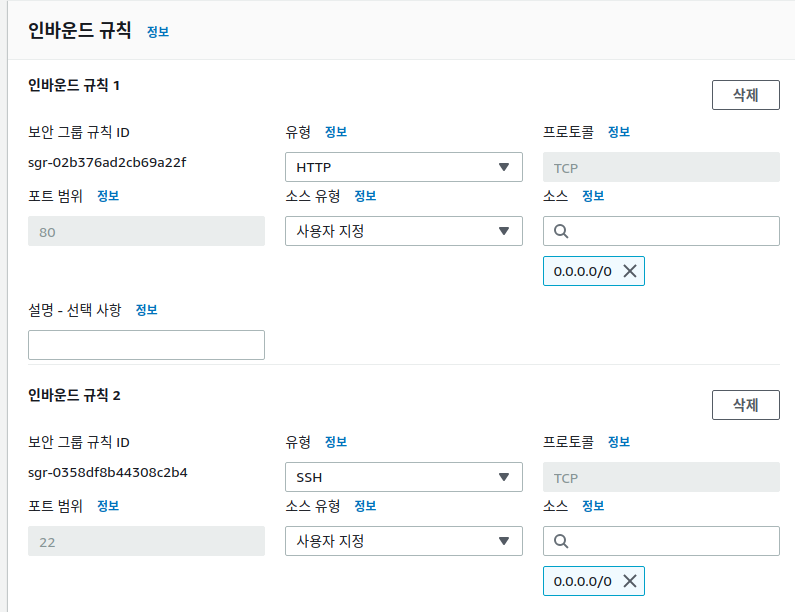
Task: Select the rule ID text sgr-02b376ad2cb69a22f
Action: tap(107, 163)
